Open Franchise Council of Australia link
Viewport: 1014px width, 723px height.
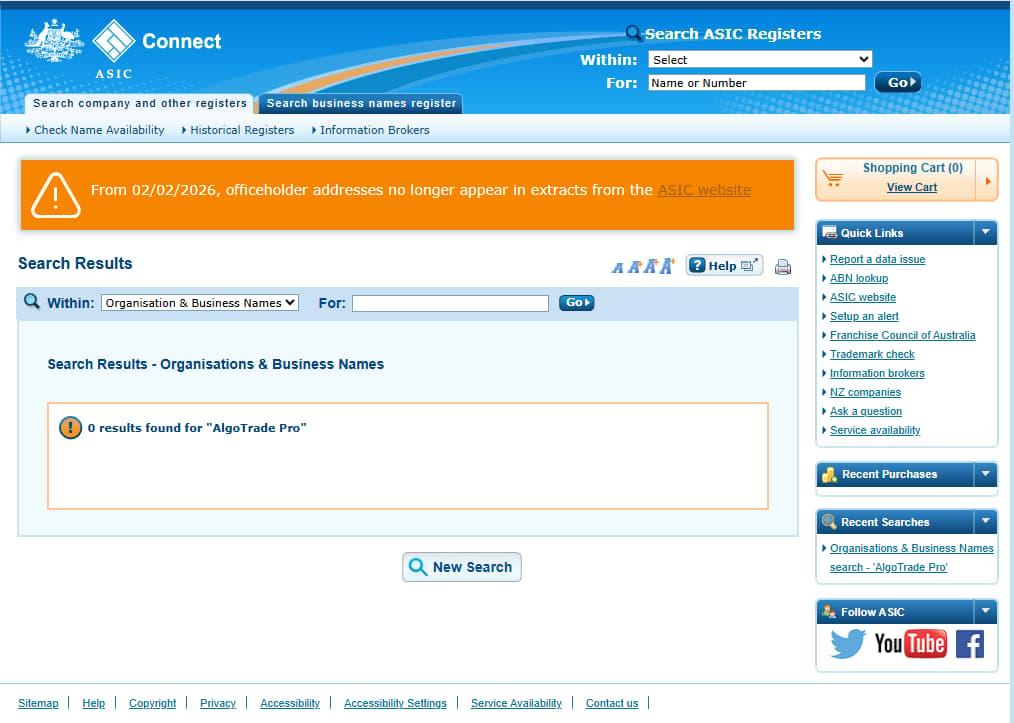pos(902,335)
